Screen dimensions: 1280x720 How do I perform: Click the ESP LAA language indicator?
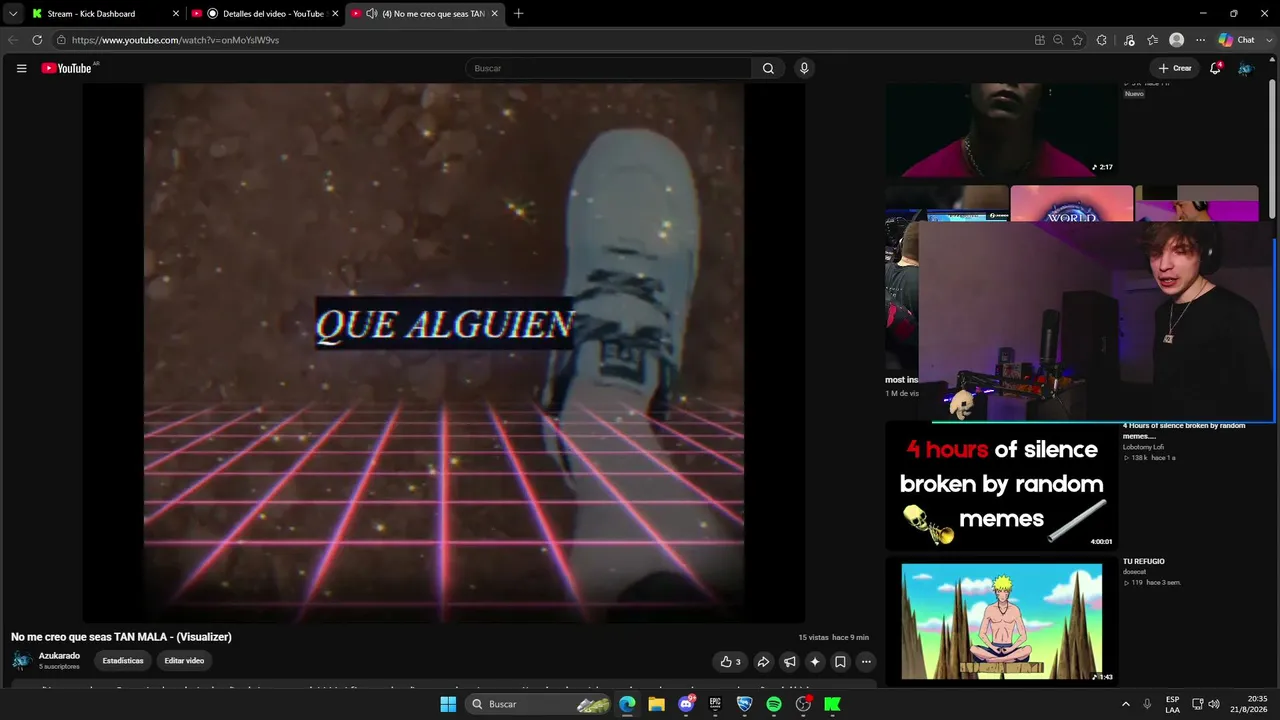[1172, 704]
